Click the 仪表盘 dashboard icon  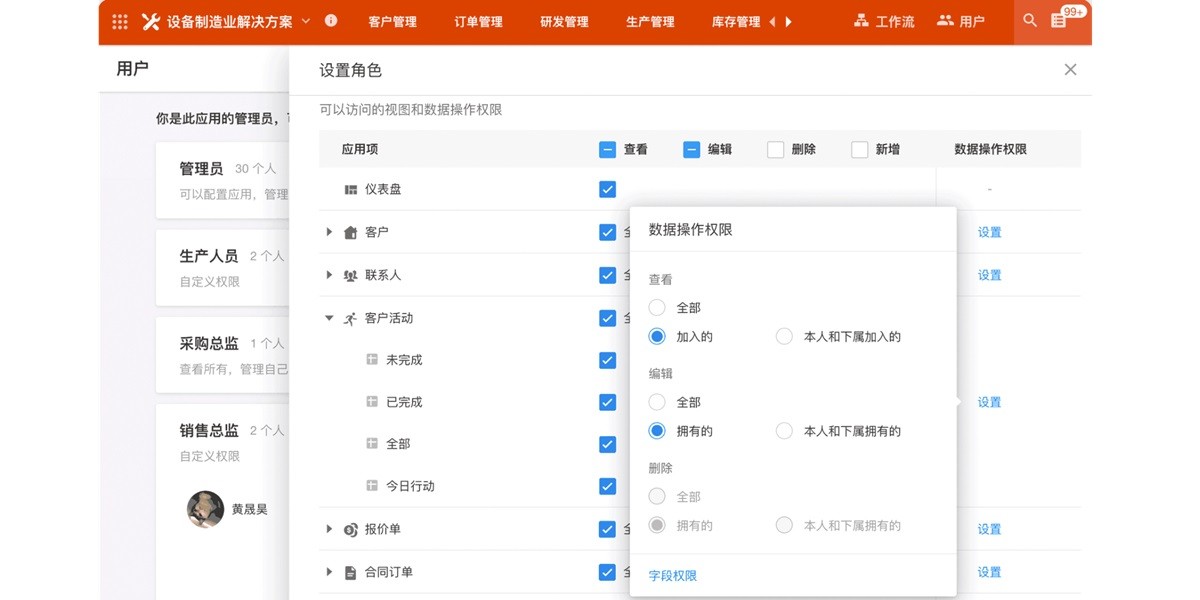353,188
